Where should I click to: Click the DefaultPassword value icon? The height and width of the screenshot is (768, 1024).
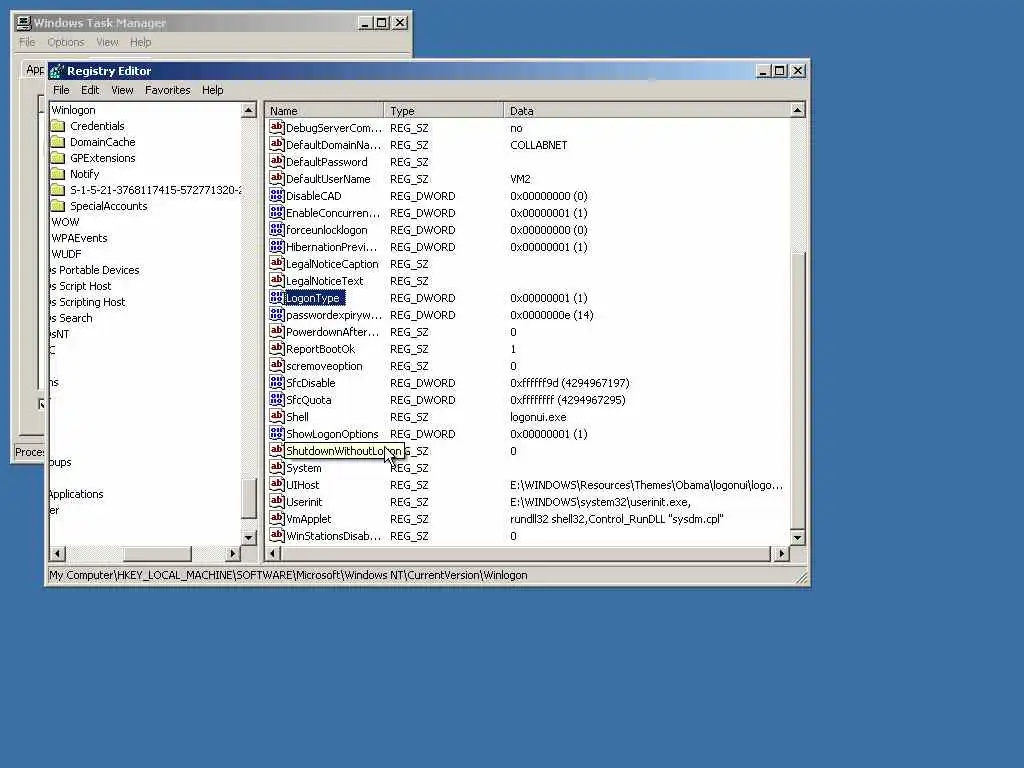coord(277,161)
